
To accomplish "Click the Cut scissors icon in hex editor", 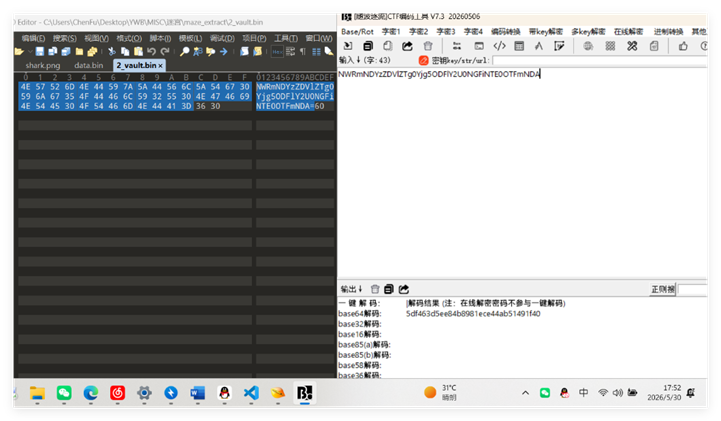I will (x=112, y=51).
